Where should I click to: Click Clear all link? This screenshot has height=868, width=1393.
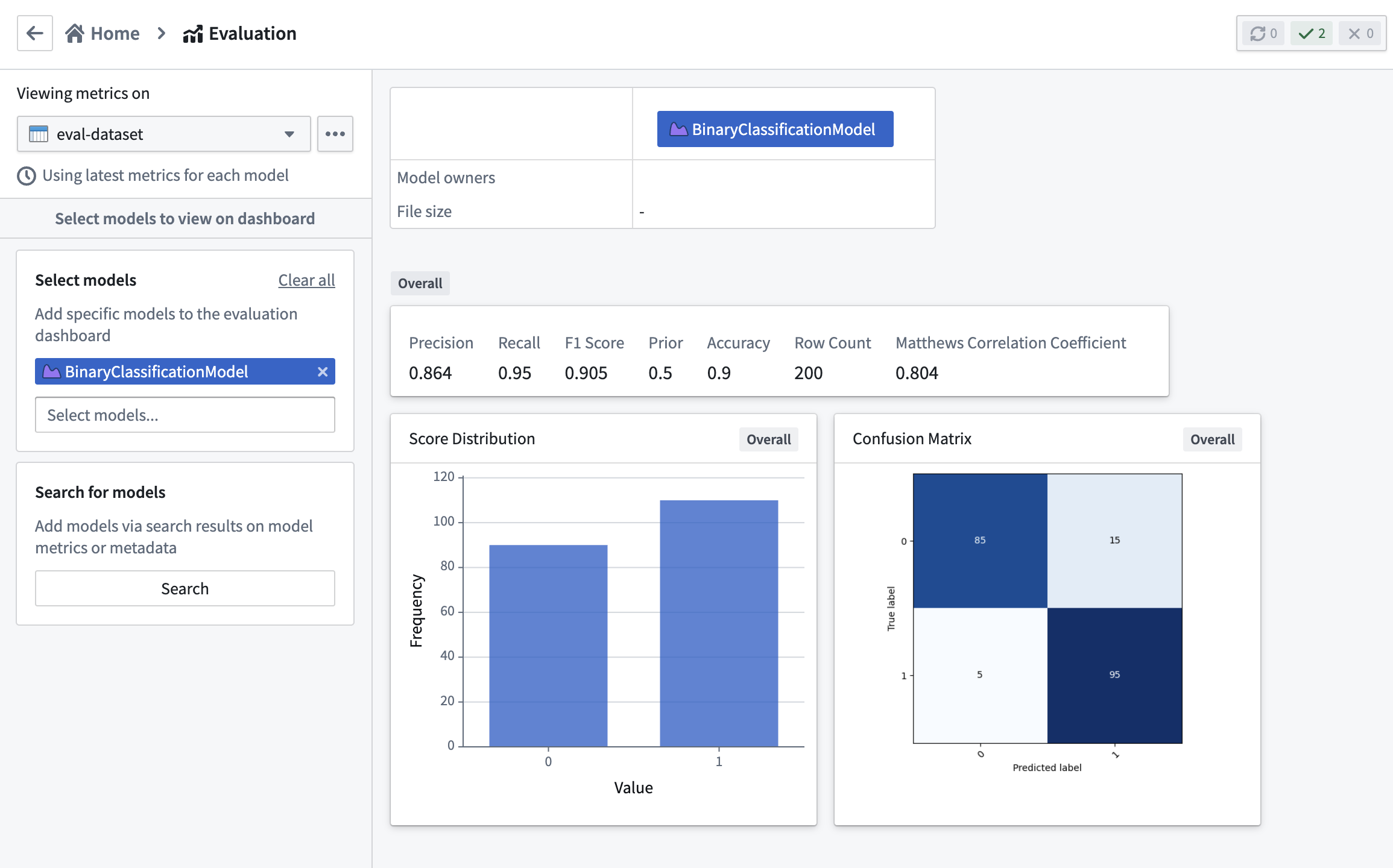[x=306, y=280]
